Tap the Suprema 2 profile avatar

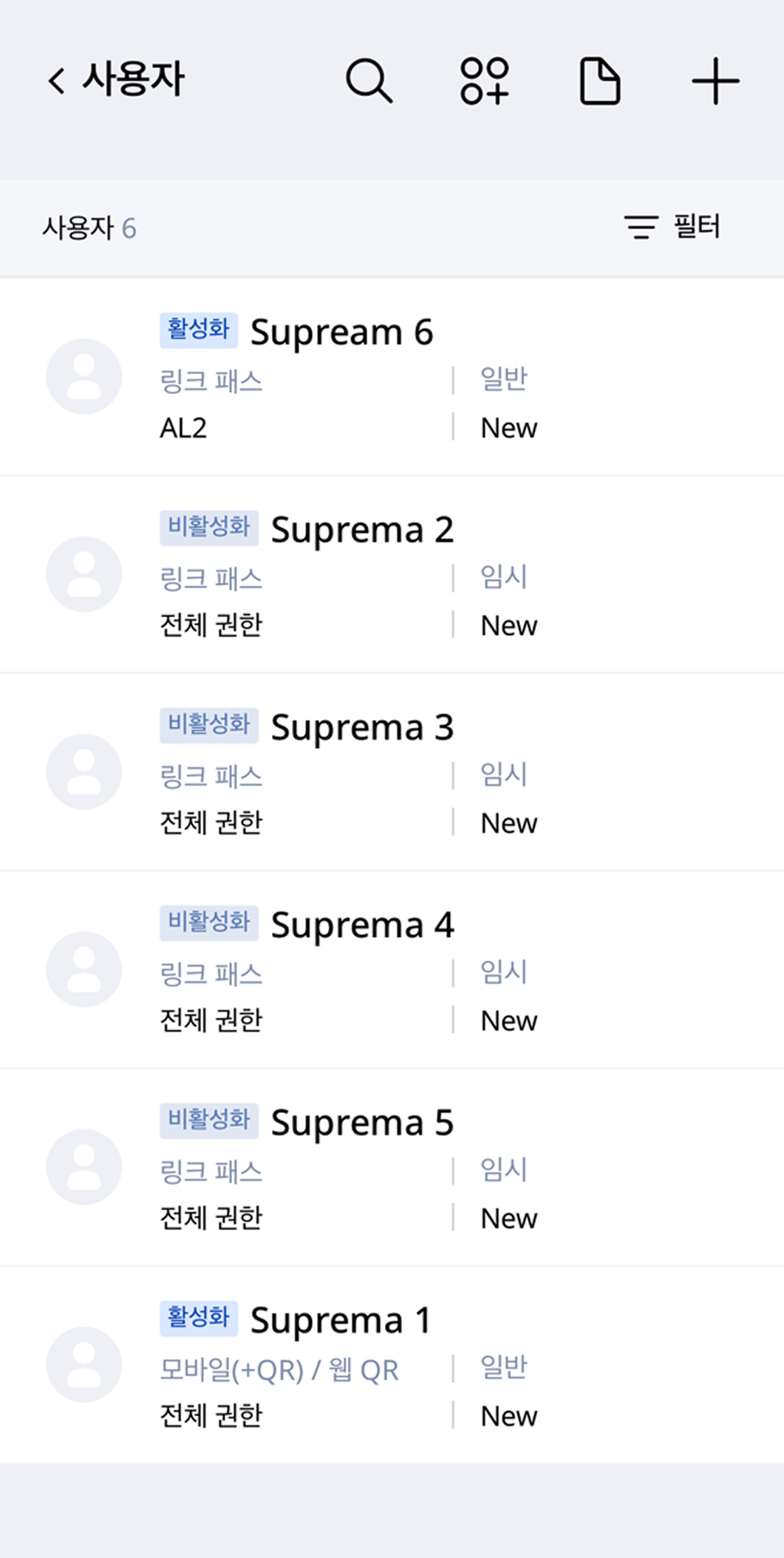coord(84,574)
